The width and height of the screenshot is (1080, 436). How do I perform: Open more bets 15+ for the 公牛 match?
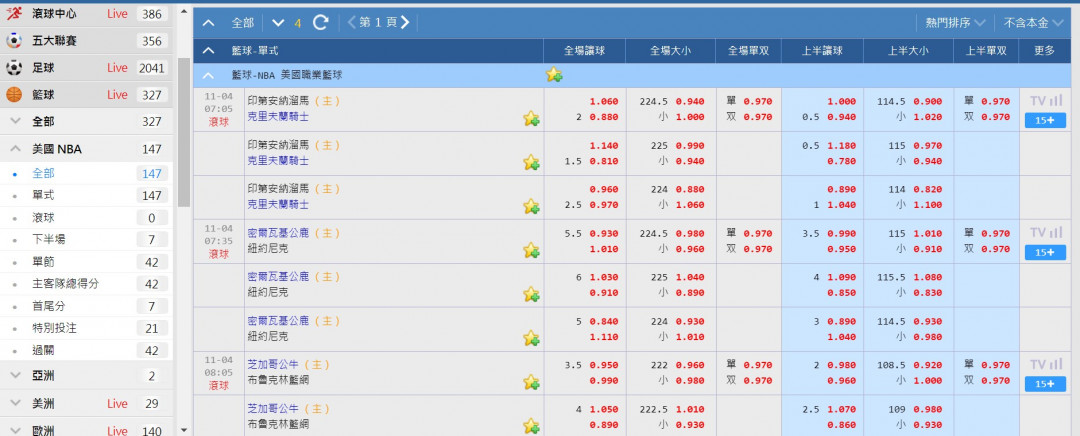click(1045, 384)
